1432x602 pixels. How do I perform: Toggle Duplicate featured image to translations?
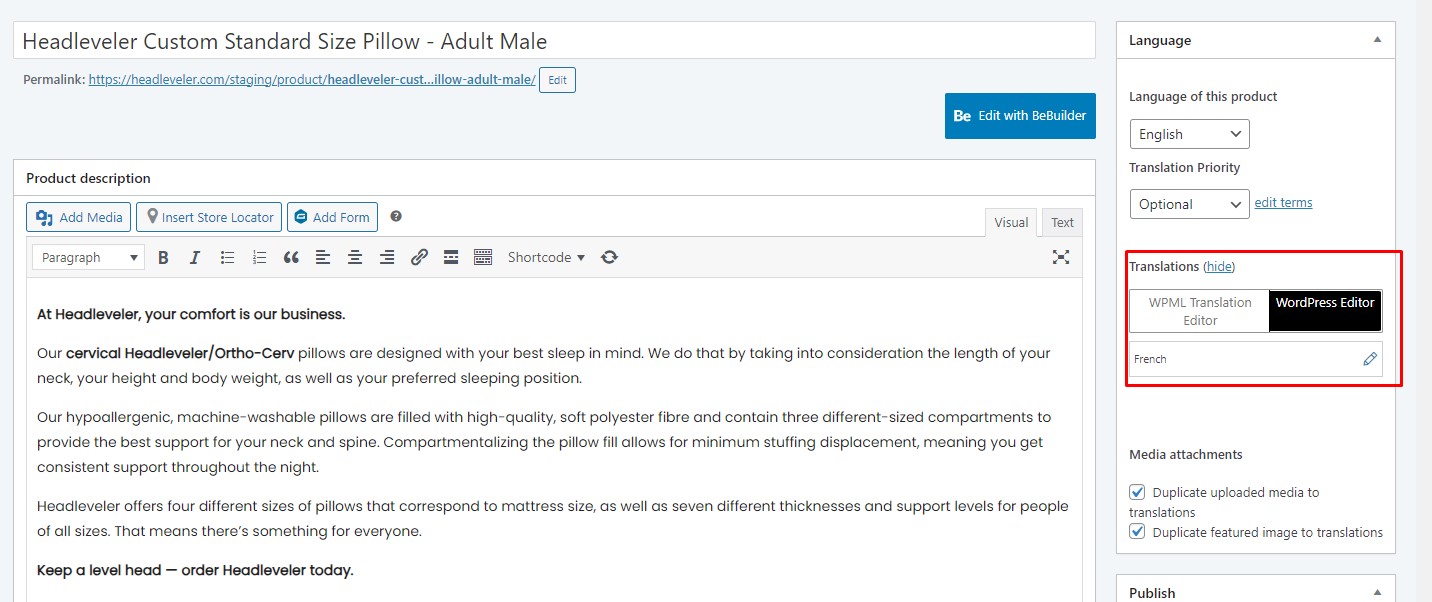pyautogui.click(x=1137, y=532)
